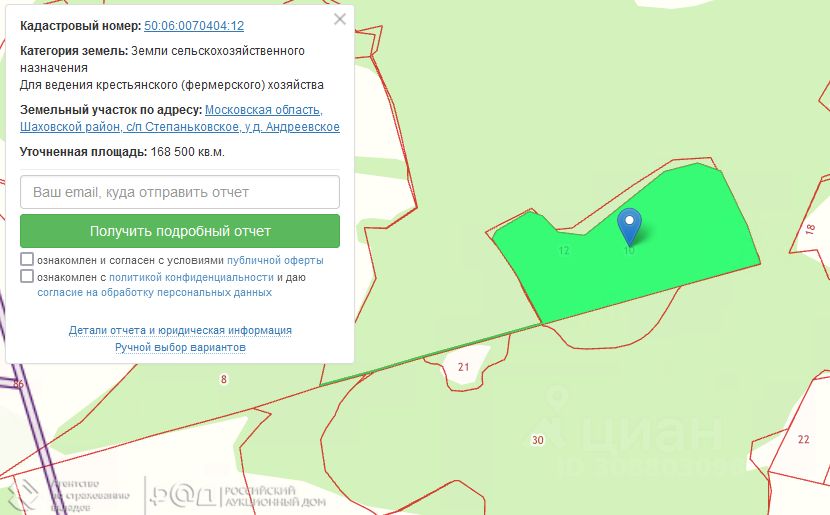Click Ручной выбор вариантов link

[x=180, y=347]
